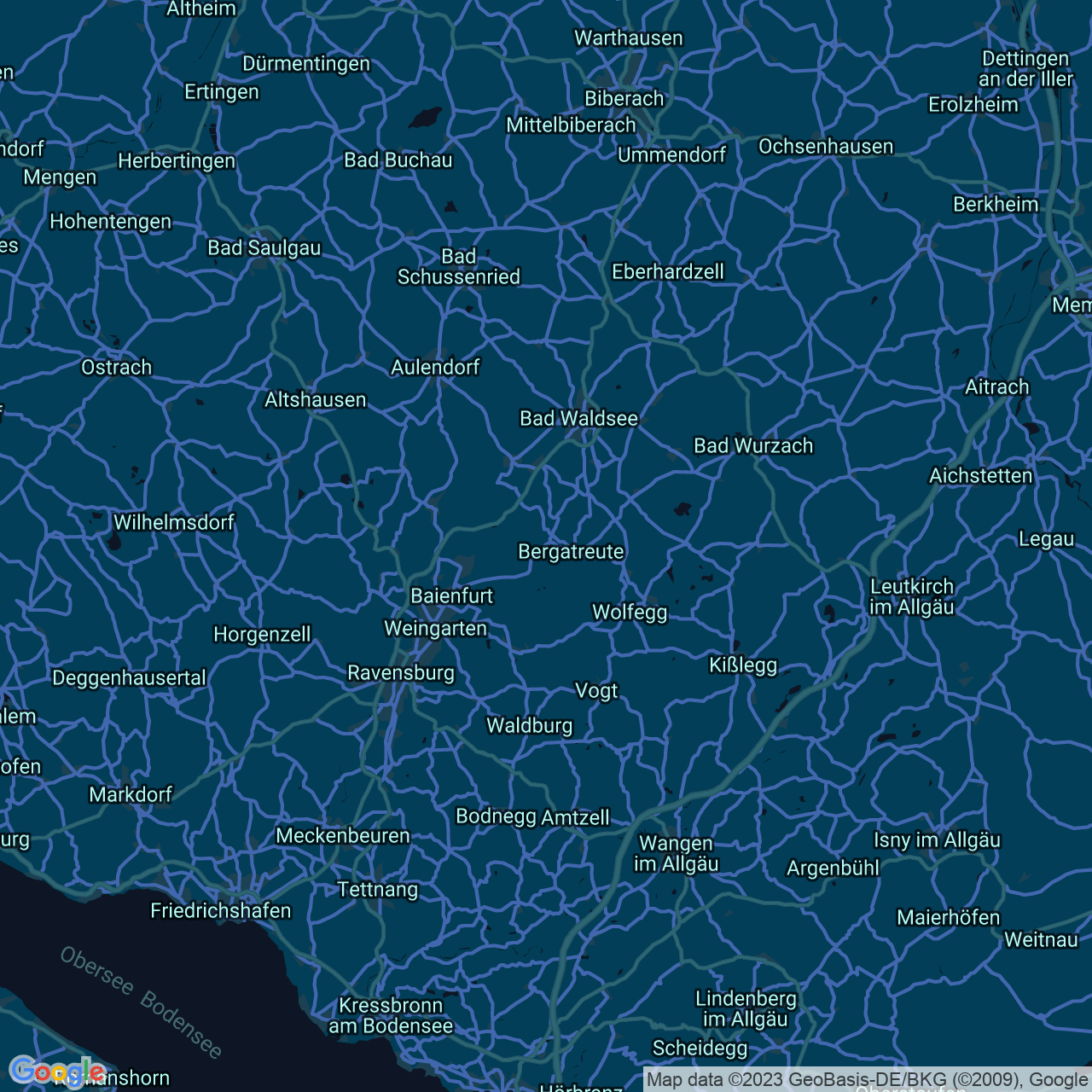Select the Tettnang town label

coord(378,890)
